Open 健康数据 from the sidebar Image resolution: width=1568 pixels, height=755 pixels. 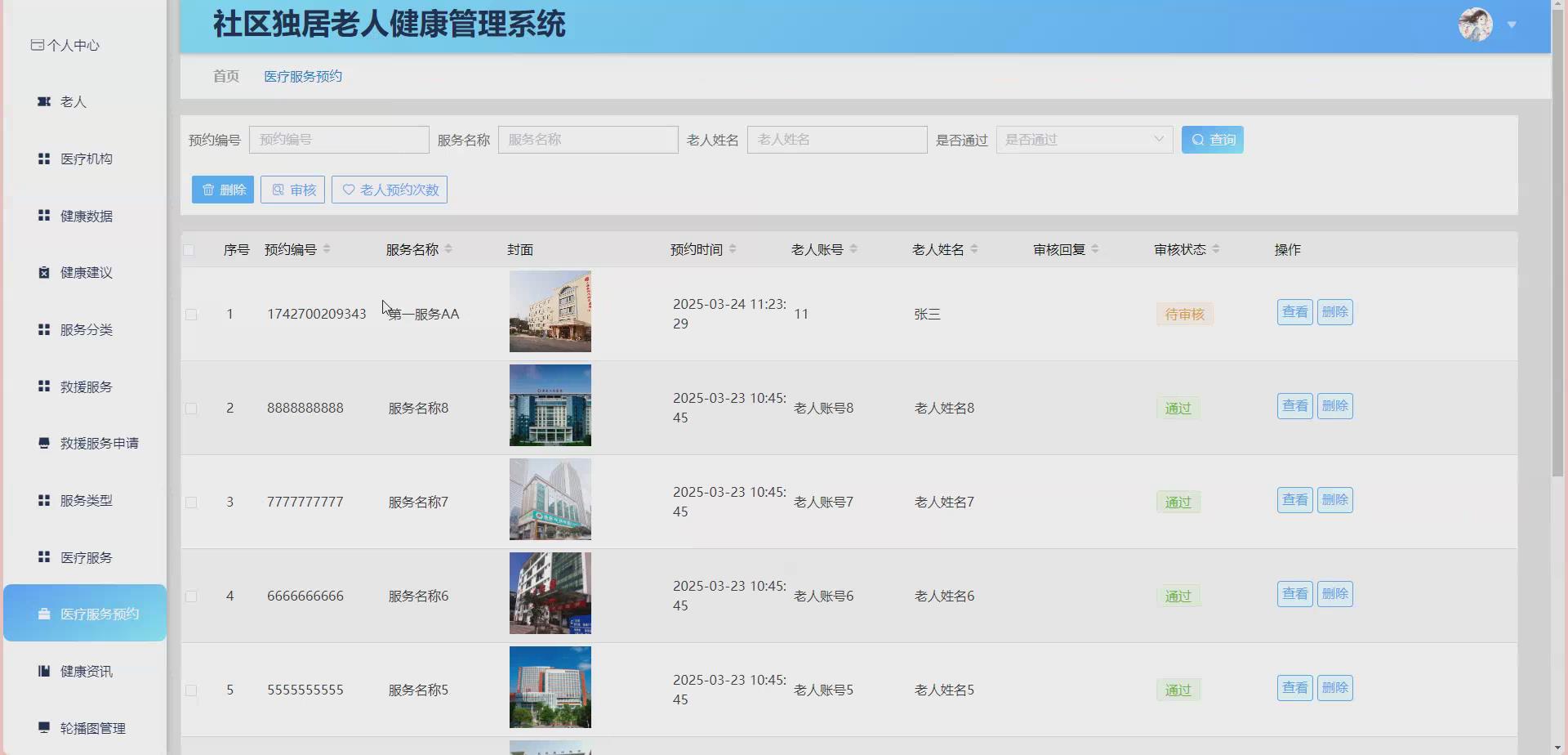tap(85, 216)
